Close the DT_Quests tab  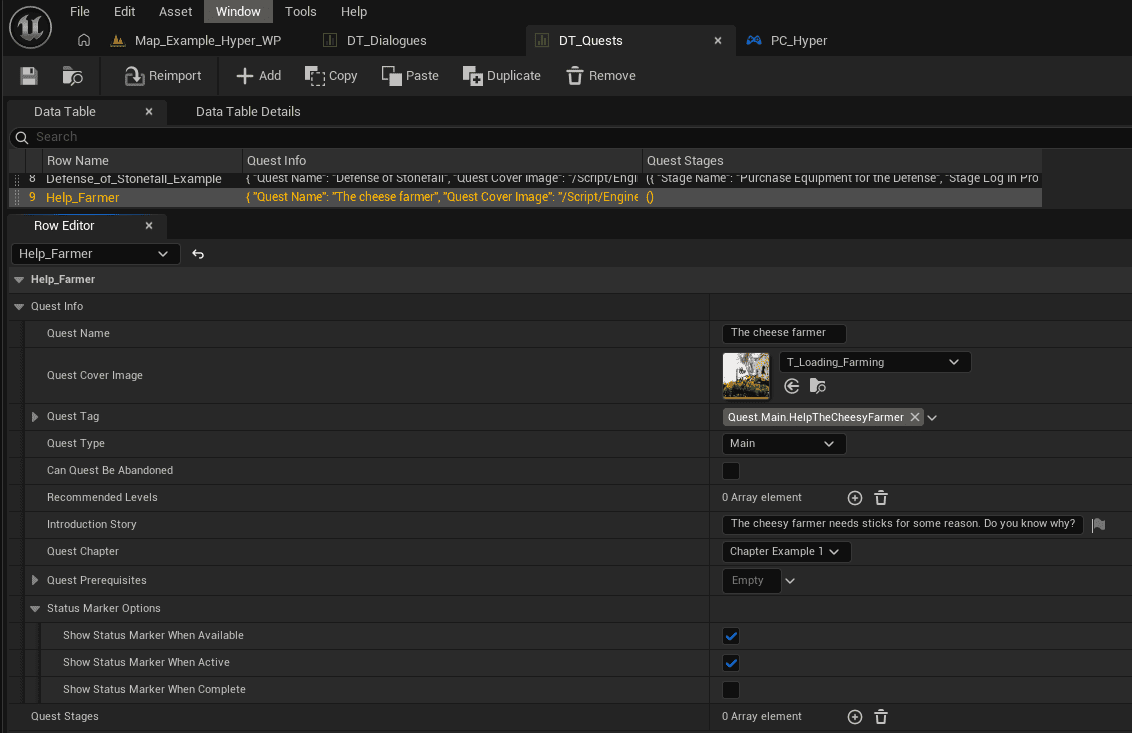click(x=718, y=41)
